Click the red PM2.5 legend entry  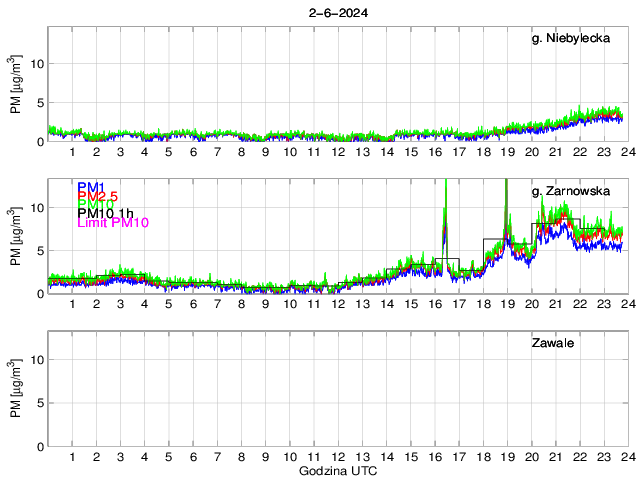pyautogui.click(x=97, y=199)
